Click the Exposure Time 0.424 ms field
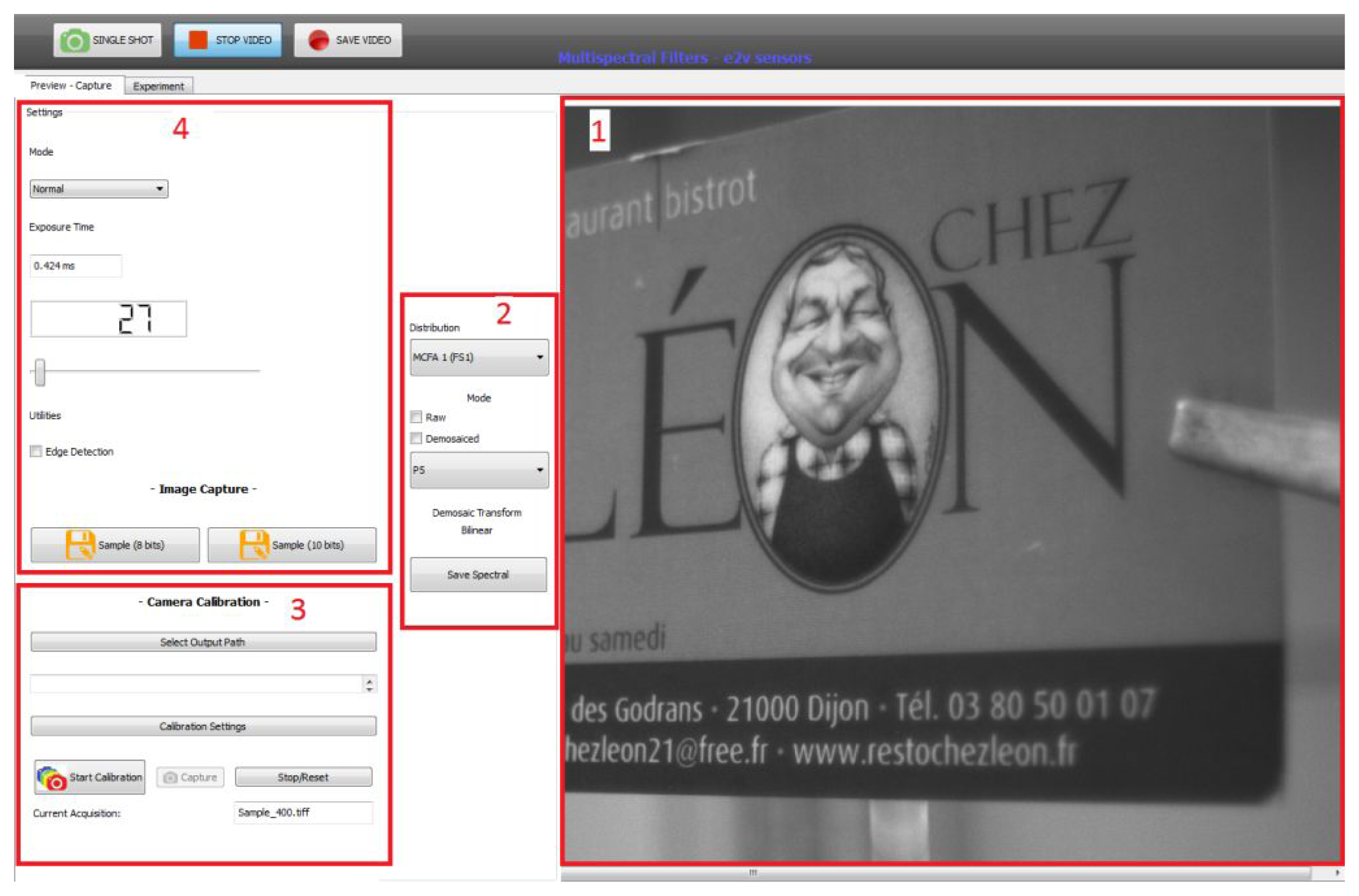1359x896 pixels. click(x=76, y=266)
